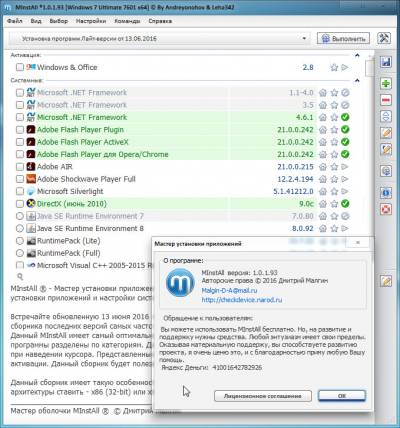This screenshot has height=428, width=400.
Task: Open the Вид menu
Action: click(x=36, y=21)
